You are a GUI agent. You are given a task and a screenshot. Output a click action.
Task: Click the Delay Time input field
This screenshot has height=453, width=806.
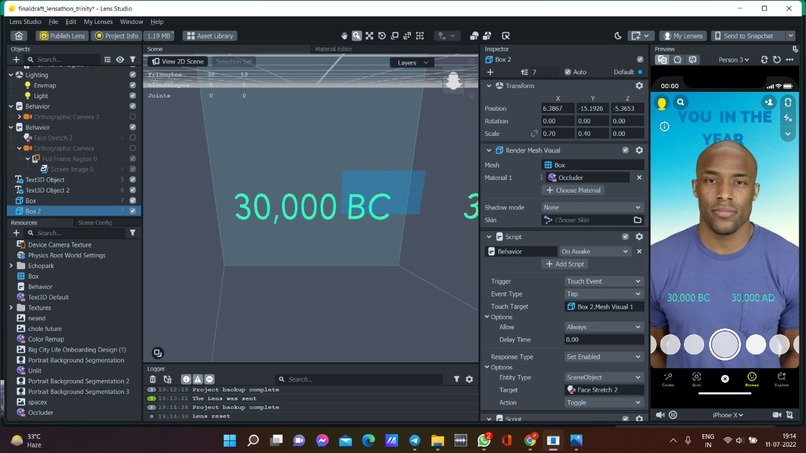tap(604, 340)
